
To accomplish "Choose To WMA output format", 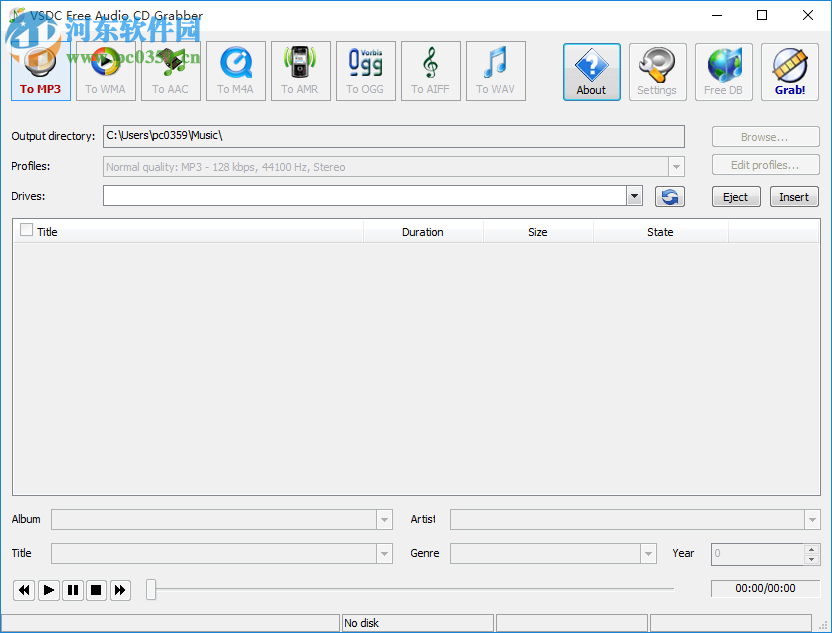I will (105, 70).
